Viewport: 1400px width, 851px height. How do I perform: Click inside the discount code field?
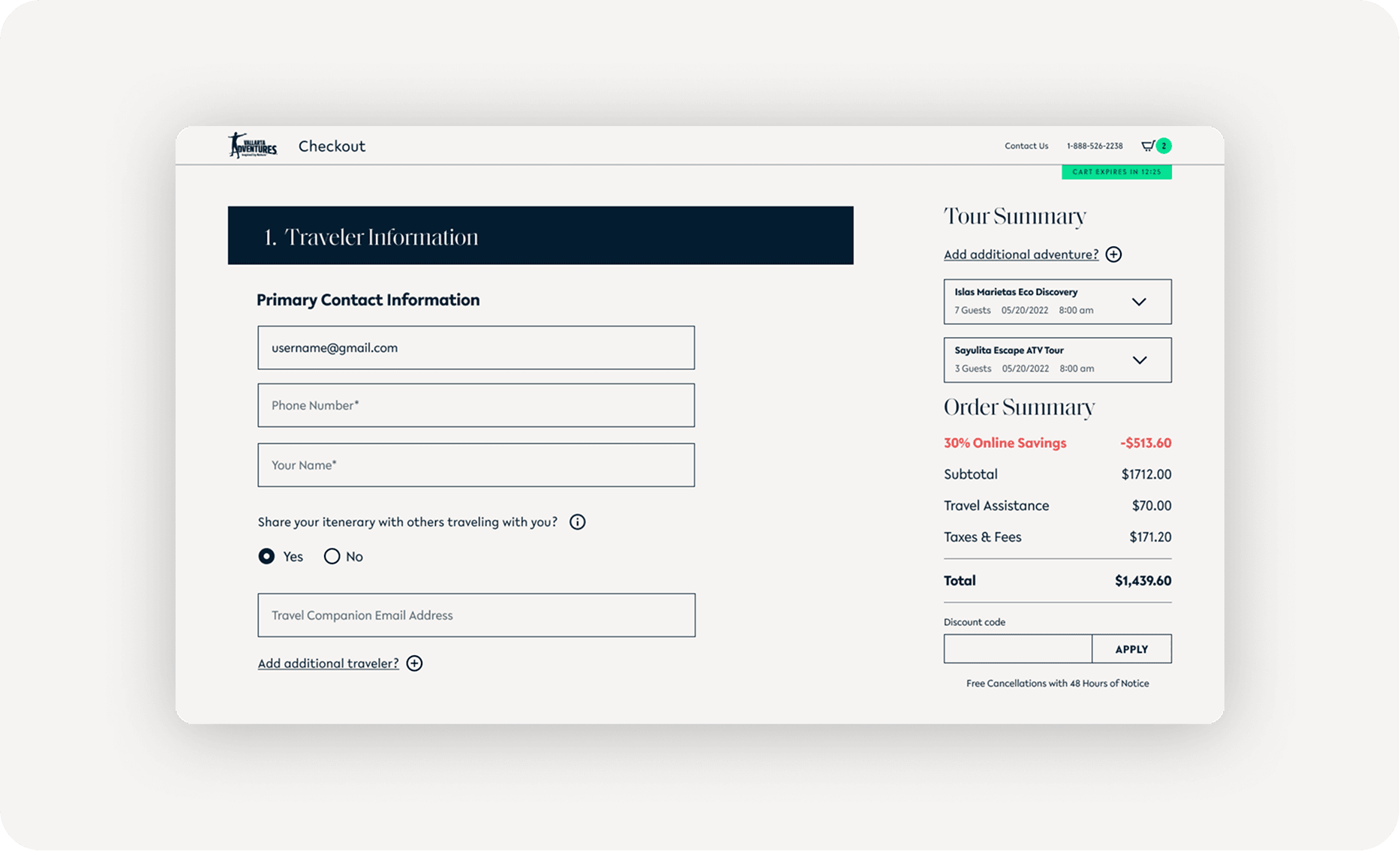click(1017, 648)
